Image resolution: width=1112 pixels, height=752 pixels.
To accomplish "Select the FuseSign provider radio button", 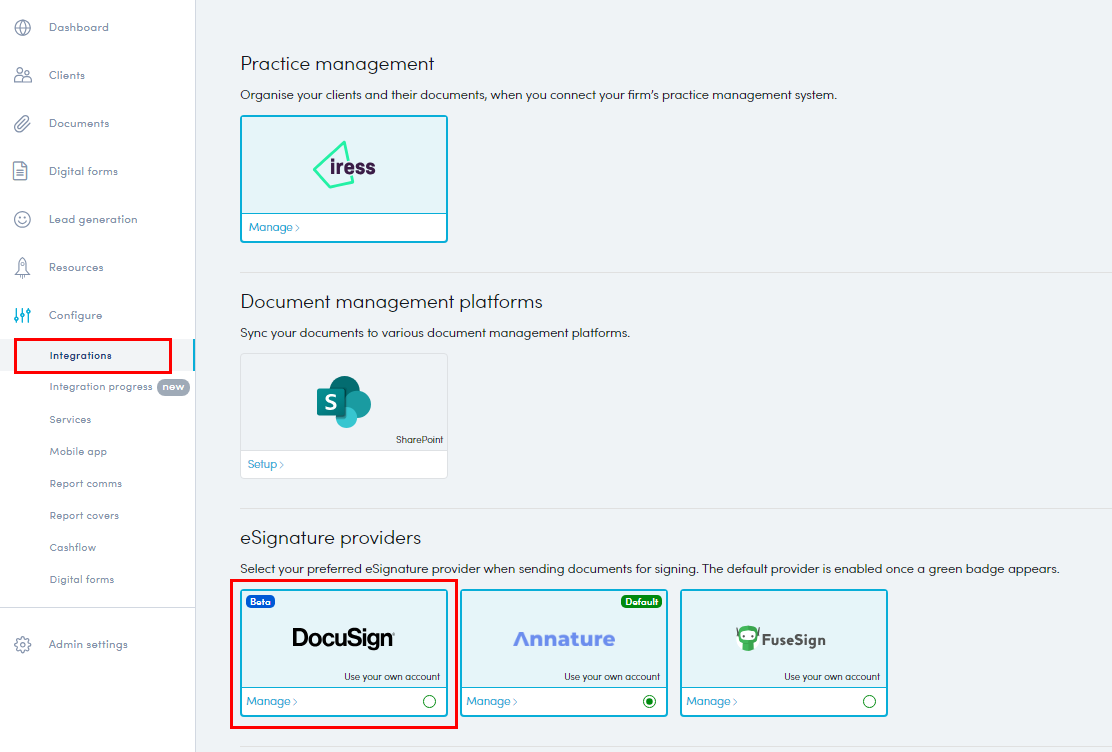I will (869, 702).
